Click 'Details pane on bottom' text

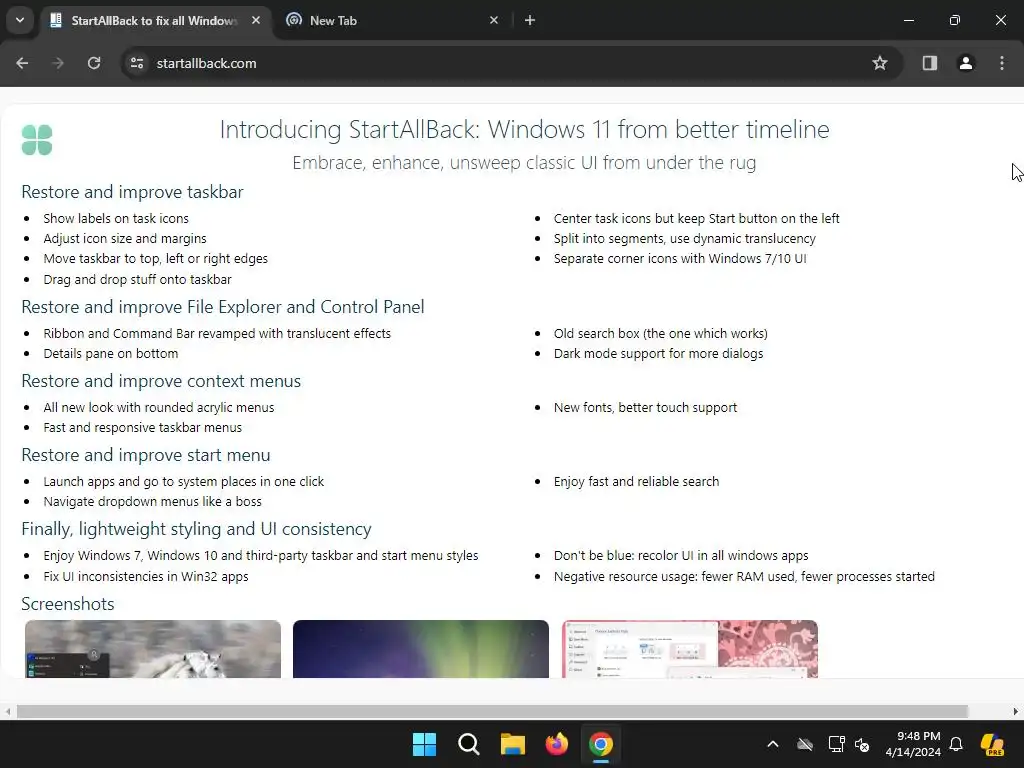pyautogui.click(x=110, y=353)
